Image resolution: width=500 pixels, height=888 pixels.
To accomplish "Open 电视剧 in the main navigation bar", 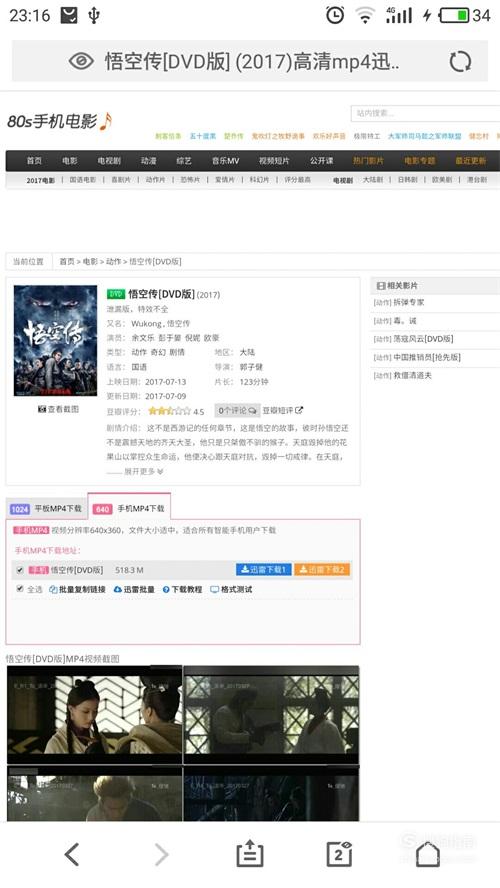I will point(109,161).
